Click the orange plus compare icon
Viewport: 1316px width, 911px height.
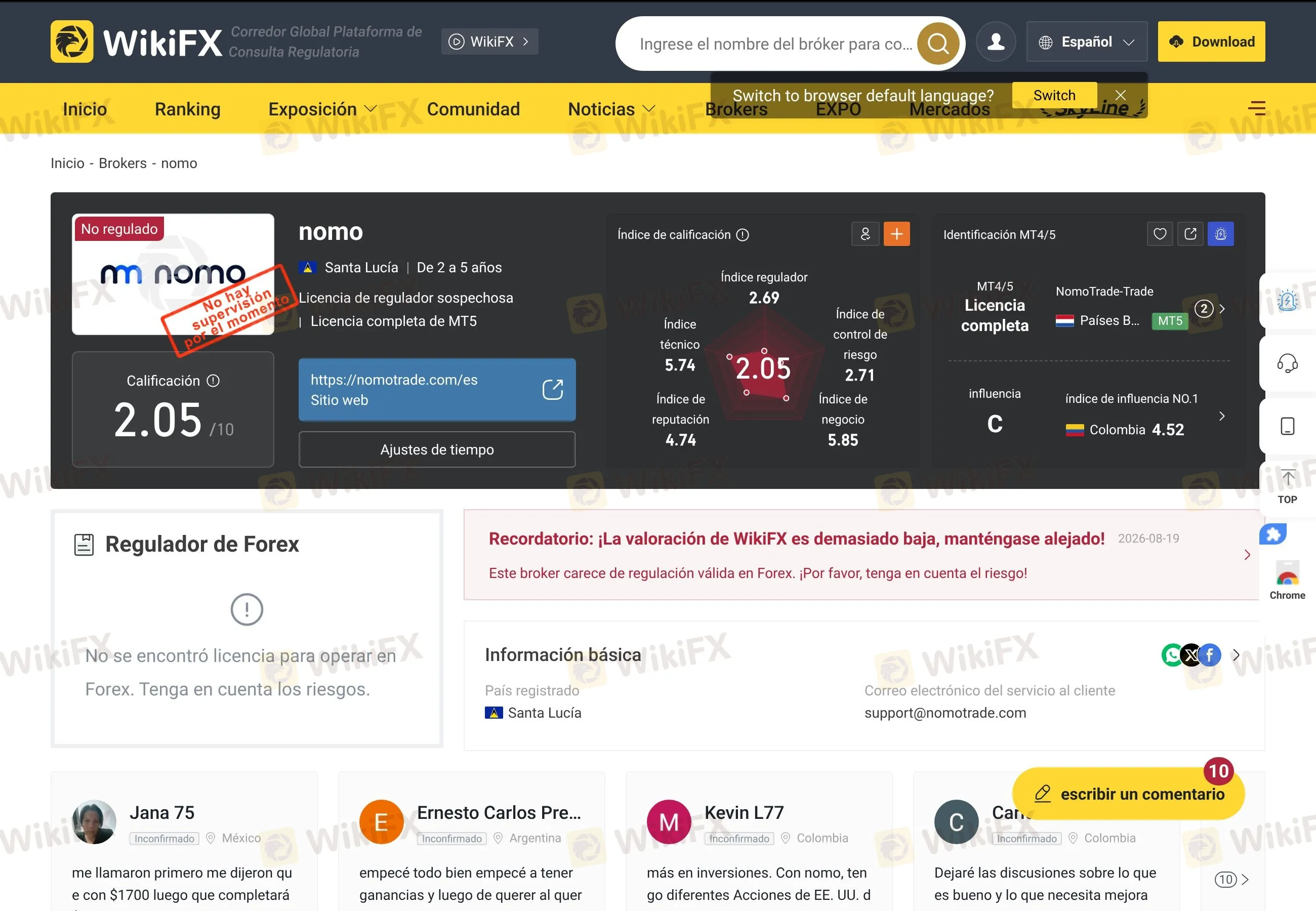coord(896,234)
